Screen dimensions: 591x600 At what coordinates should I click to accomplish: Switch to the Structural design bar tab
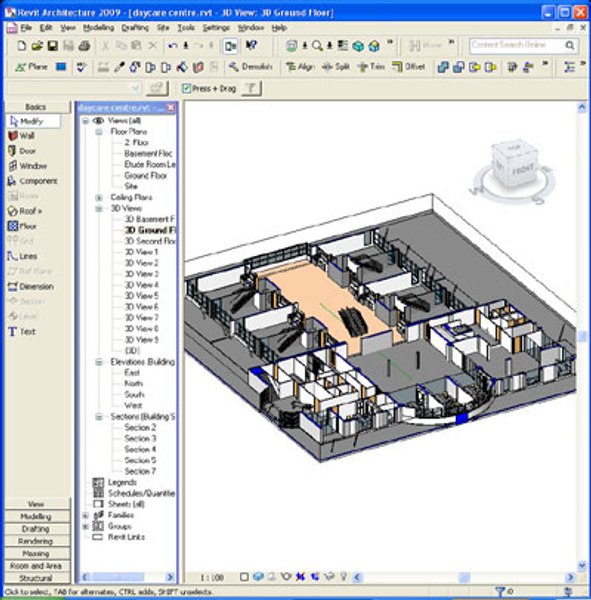36,578
